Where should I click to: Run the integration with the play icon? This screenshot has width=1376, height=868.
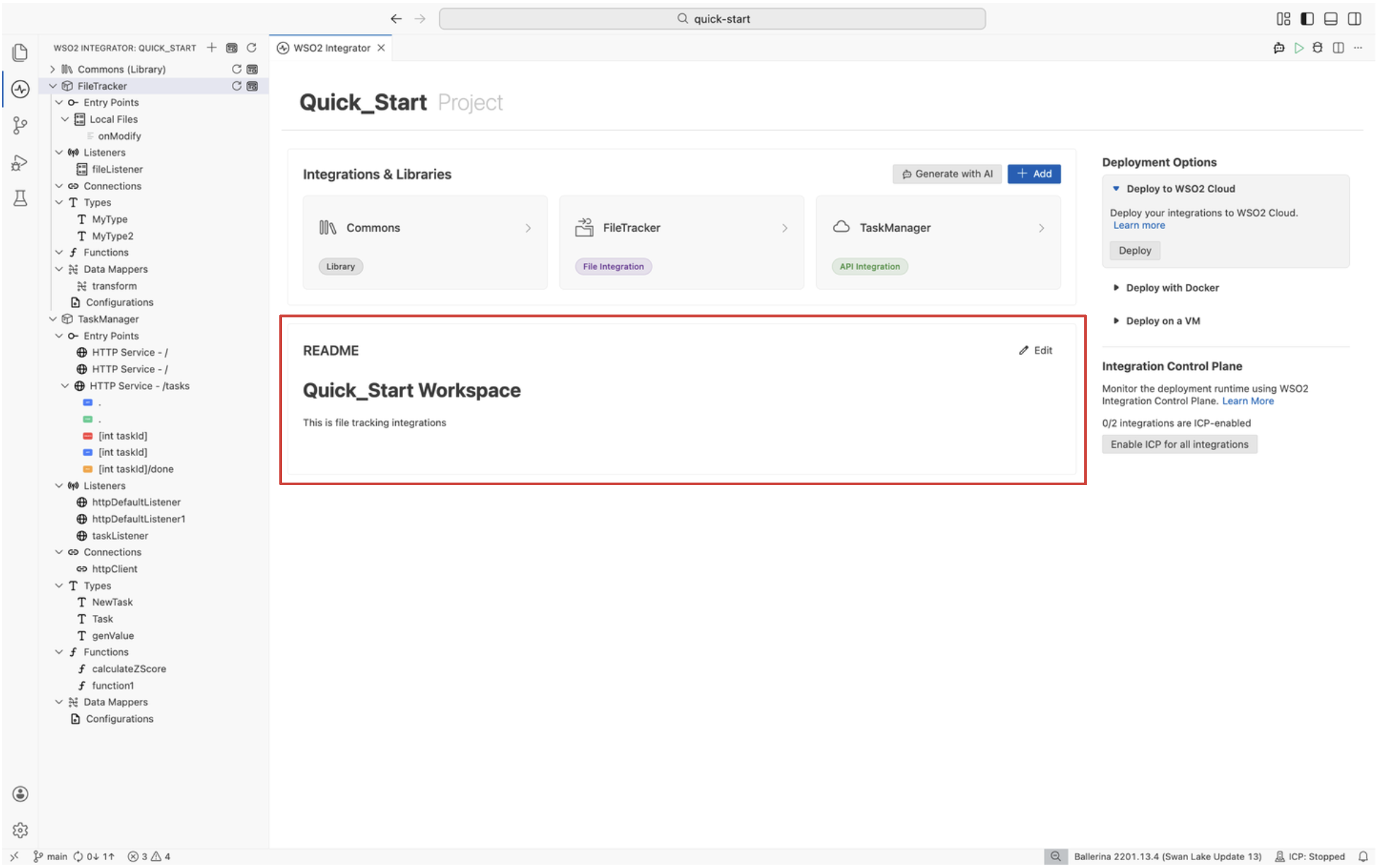1299,48
